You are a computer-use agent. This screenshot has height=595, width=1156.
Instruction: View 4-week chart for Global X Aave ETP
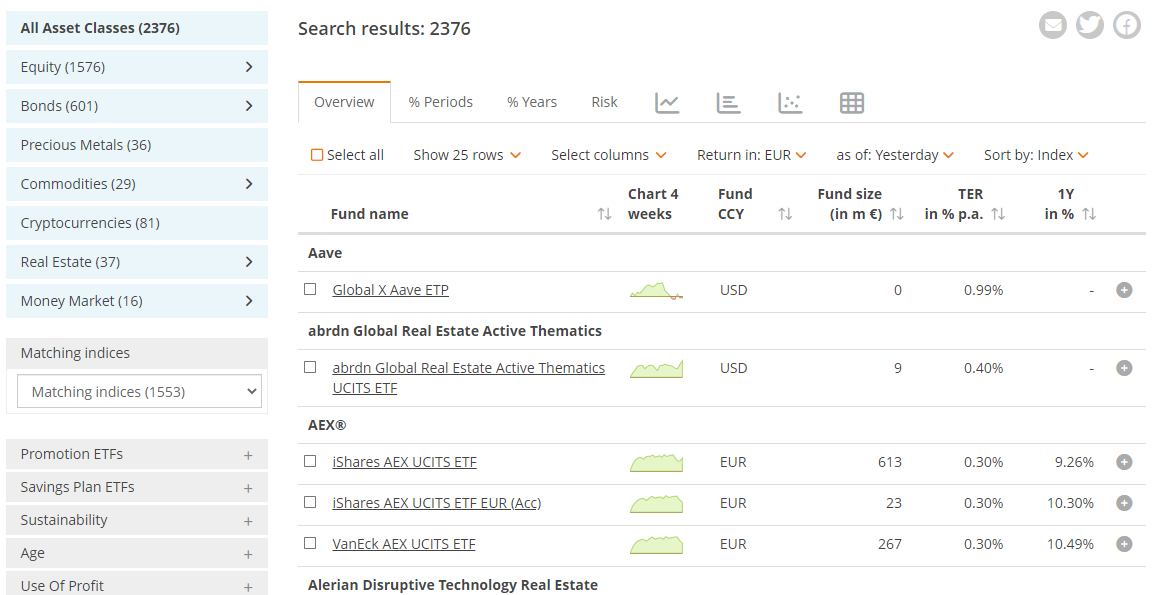pyautogui.click(x=656, y=290)
